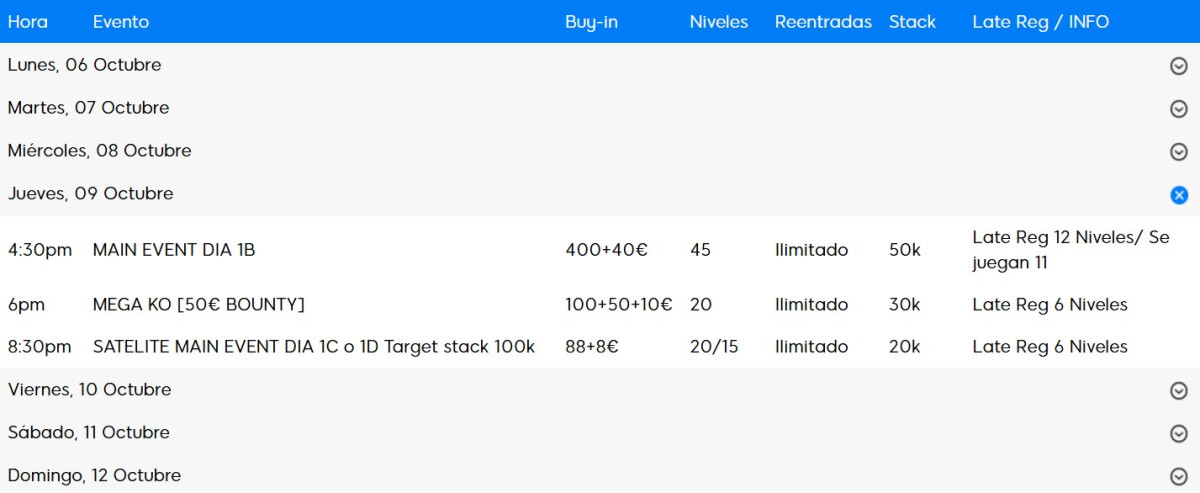Viewport: 1200px width, 493px height.
Task: Expand the Martes, 07 Octubre chevron icon
Action: pos(1178,109)
